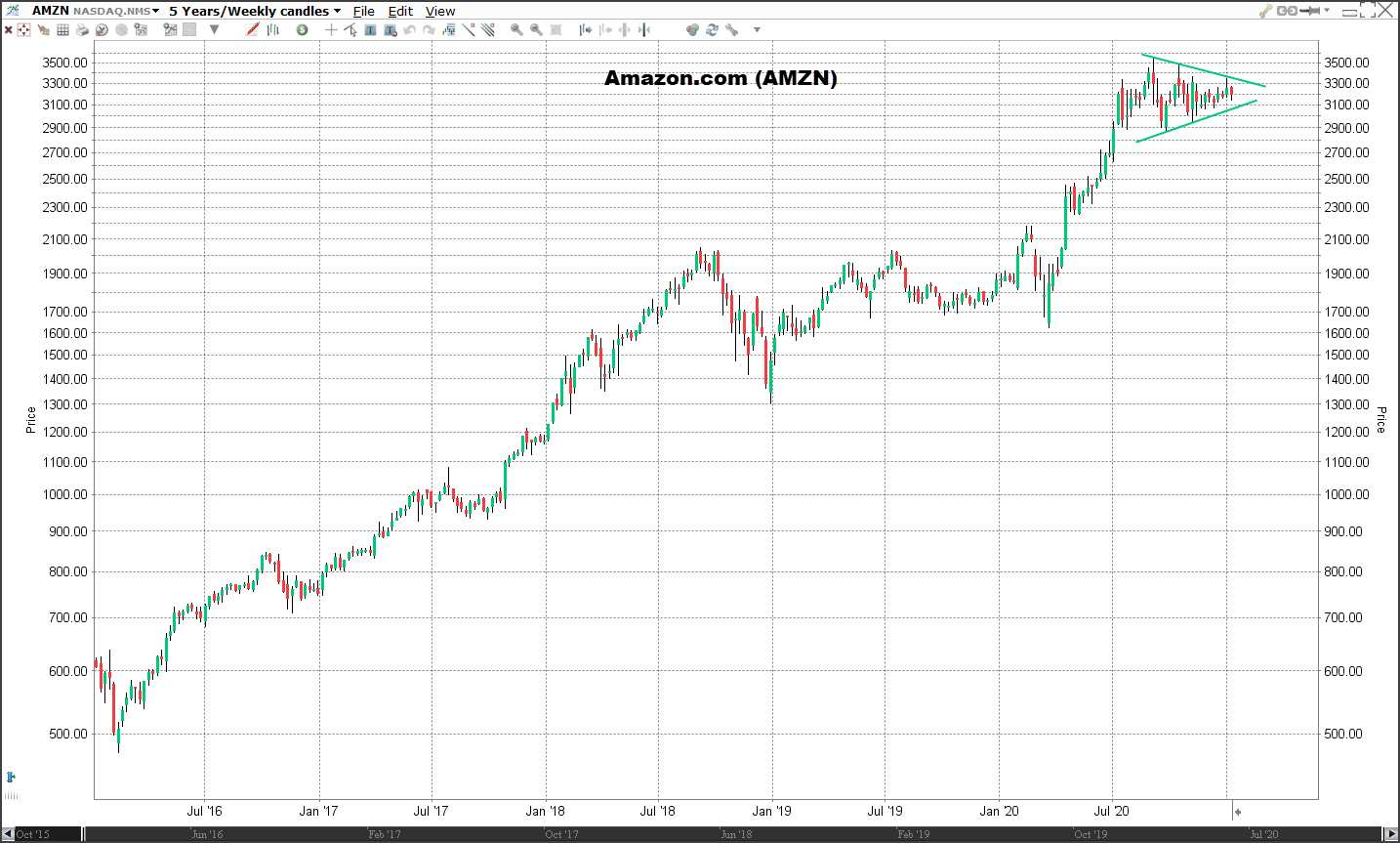This screenshot has width=1400, height=843.
Task: Click the compress bars inward icon
Action: (x=644, y=30)
